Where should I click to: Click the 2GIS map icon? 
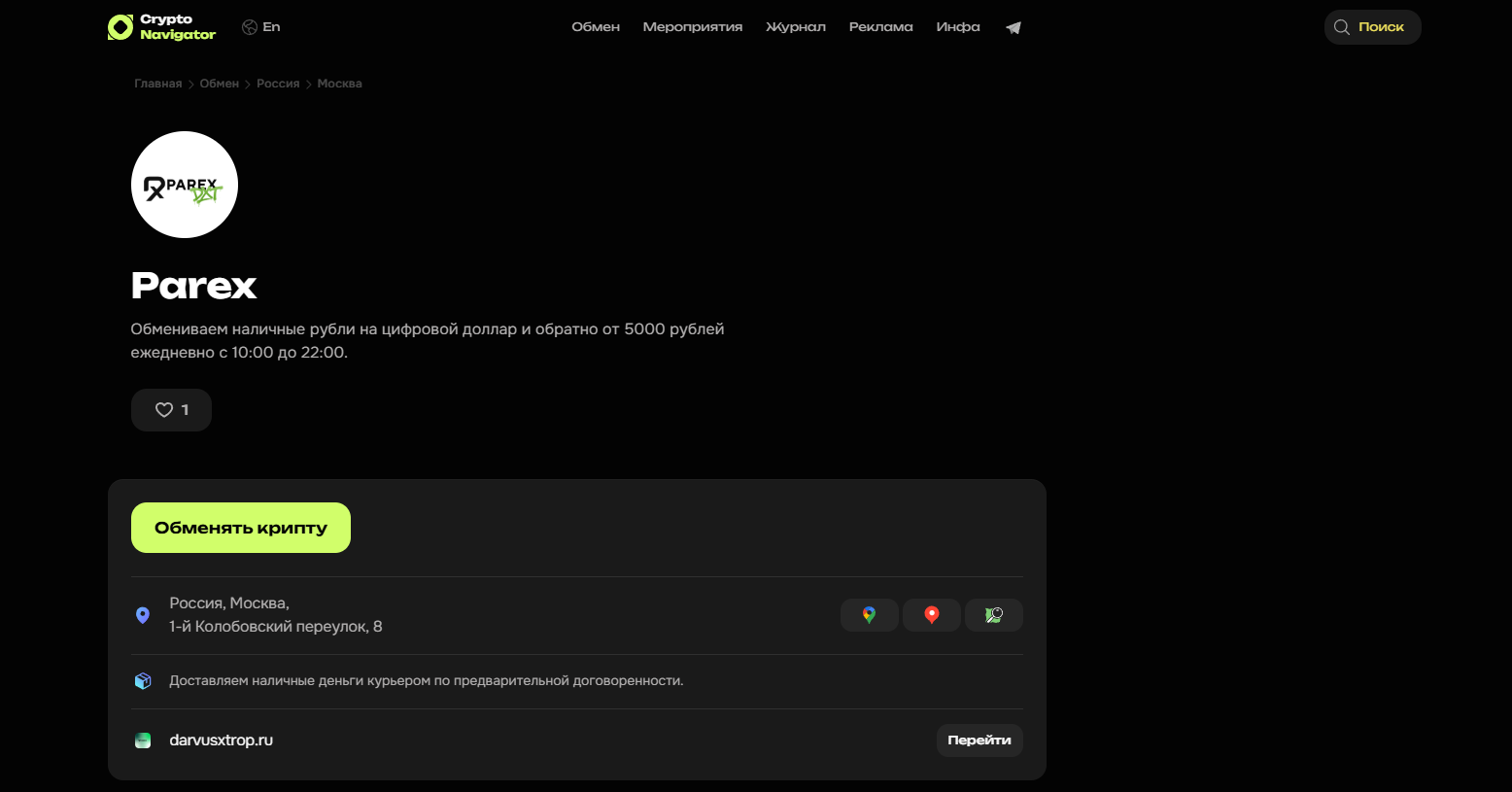pos(993,614)
